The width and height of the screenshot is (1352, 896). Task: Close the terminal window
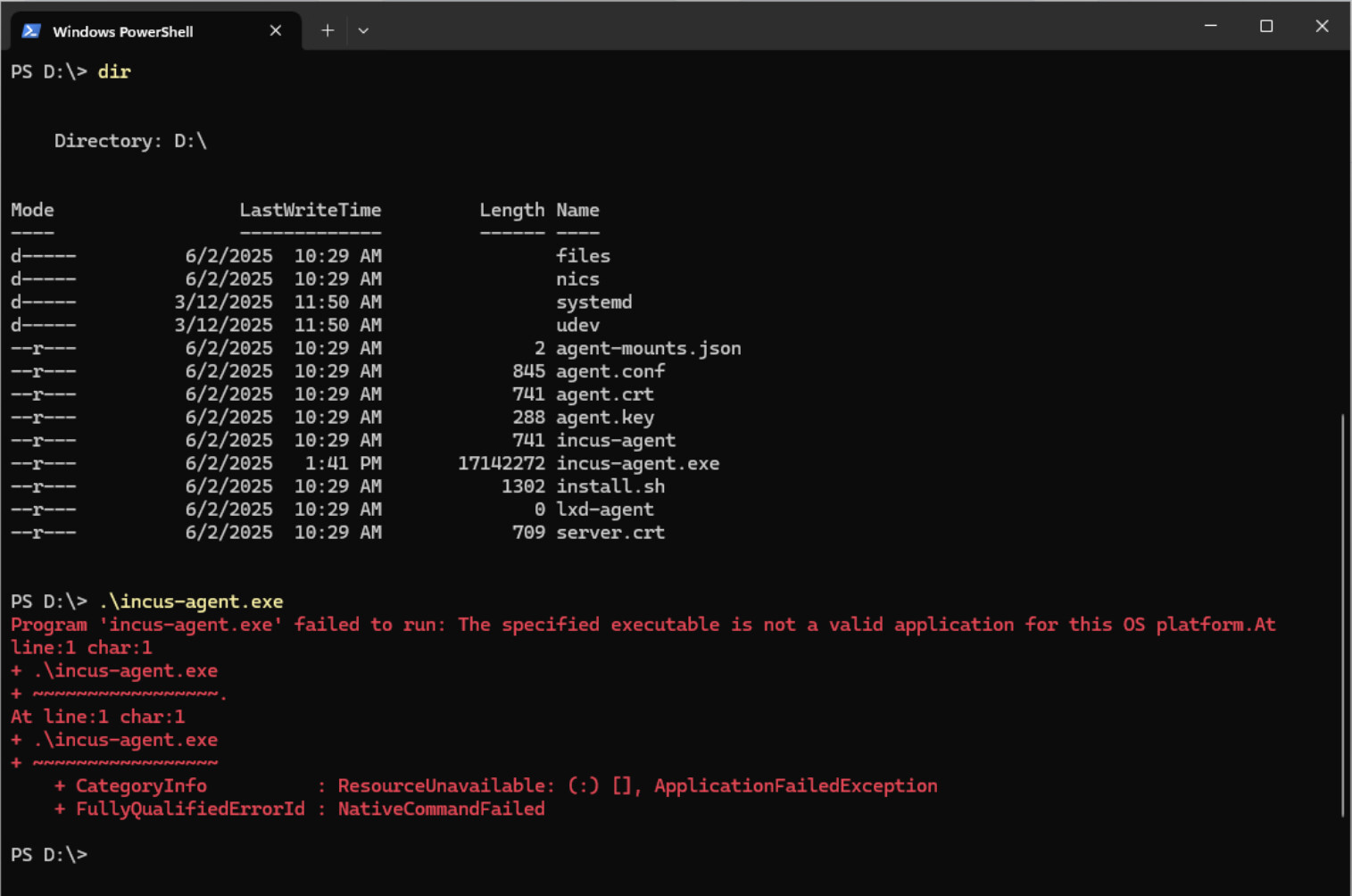pos(1322,26)
